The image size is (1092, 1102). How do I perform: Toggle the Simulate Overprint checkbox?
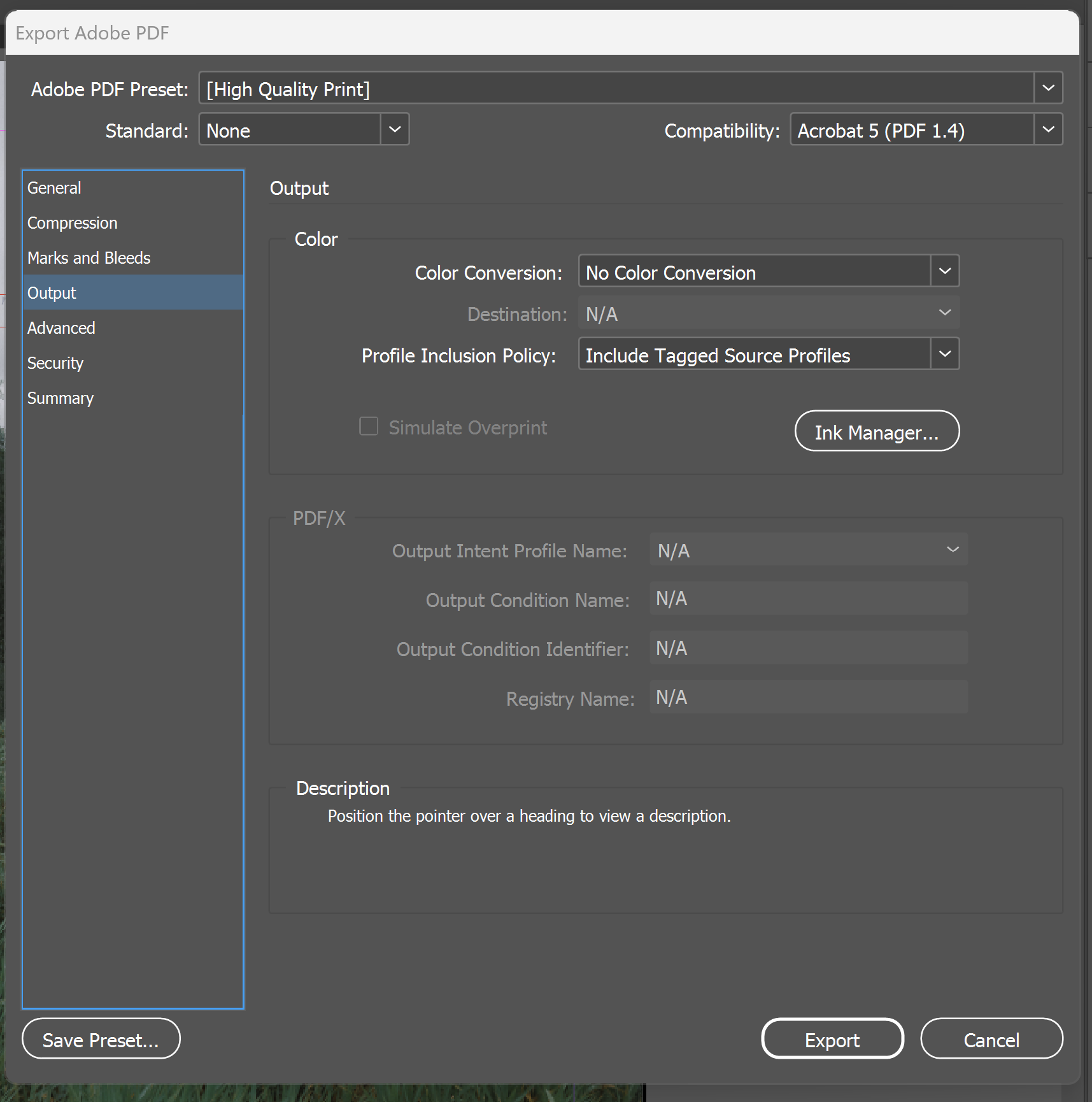point(369,426)
